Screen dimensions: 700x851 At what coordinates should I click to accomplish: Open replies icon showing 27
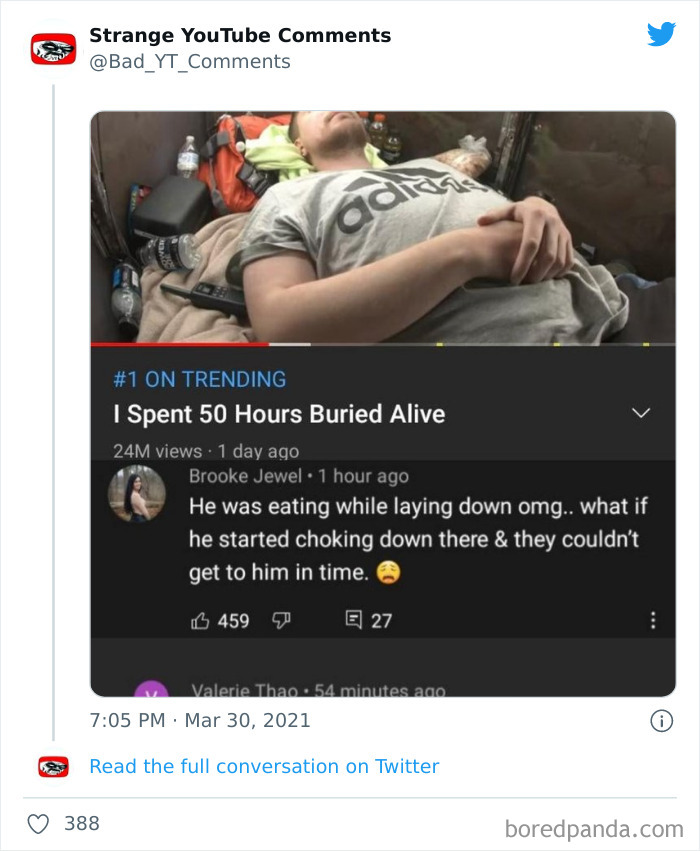354,619
